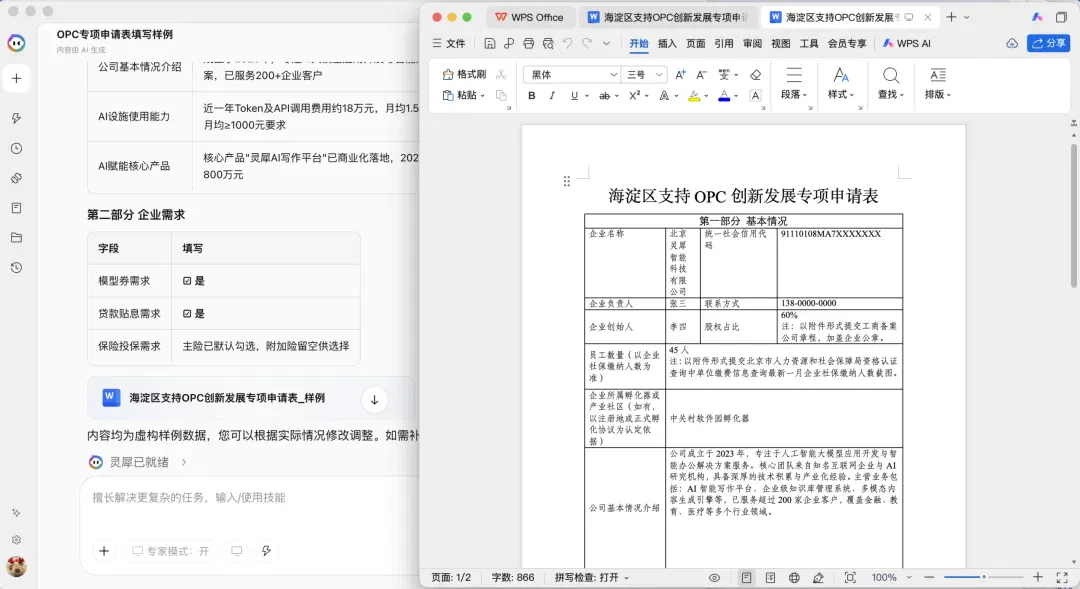The height and width of the screenshot is (589, 1080).
Task: Increase font size with A+ icon
Action: click(x=680, y=74)
